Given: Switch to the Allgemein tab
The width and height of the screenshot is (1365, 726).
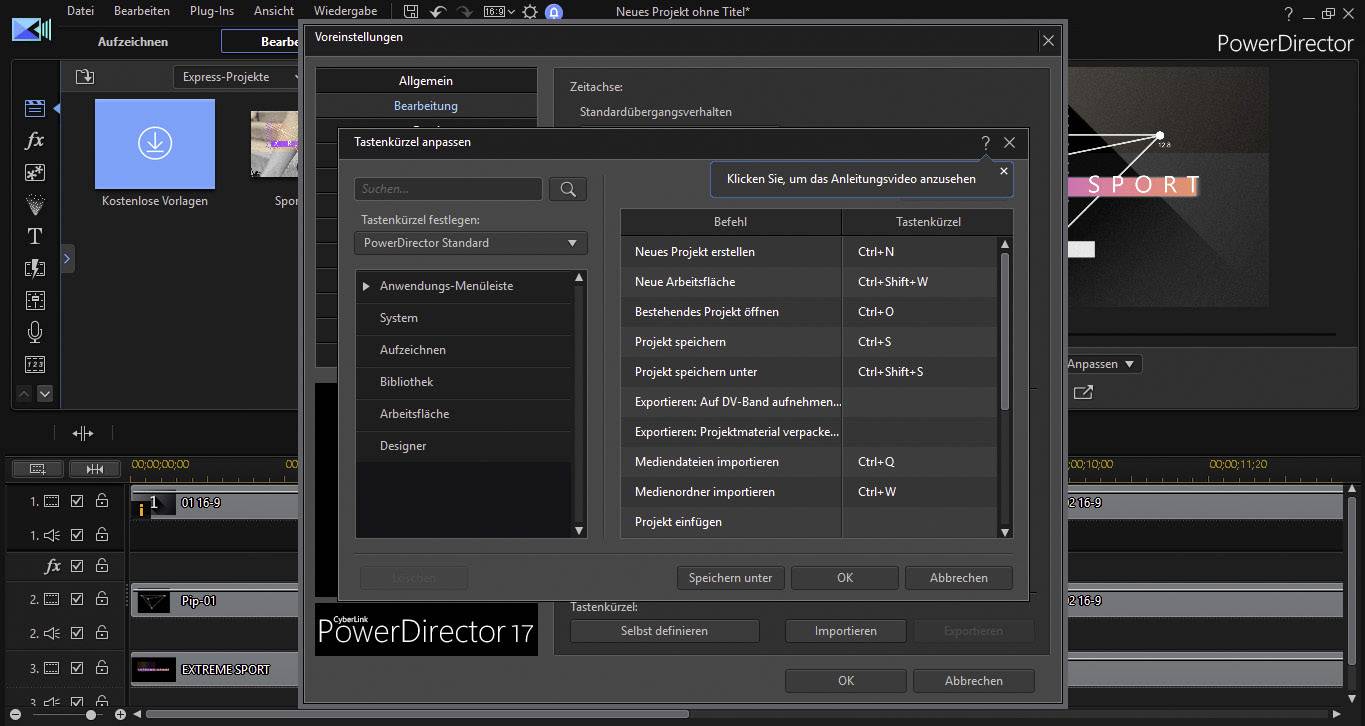Looking at the screenshot, I should pos(426,80).
